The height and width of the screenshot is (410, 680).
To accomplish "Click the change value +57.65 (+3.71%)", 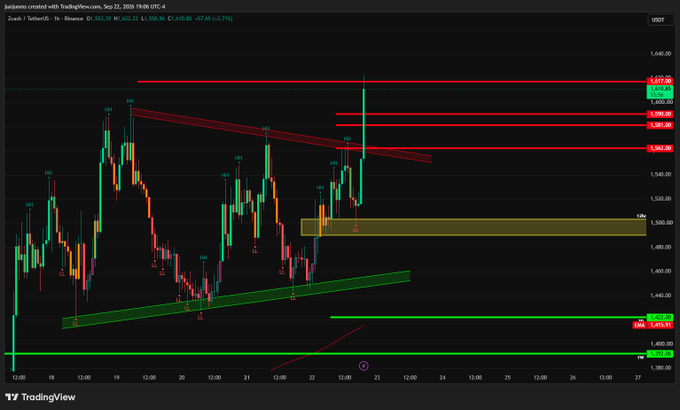I will [214, 19].
